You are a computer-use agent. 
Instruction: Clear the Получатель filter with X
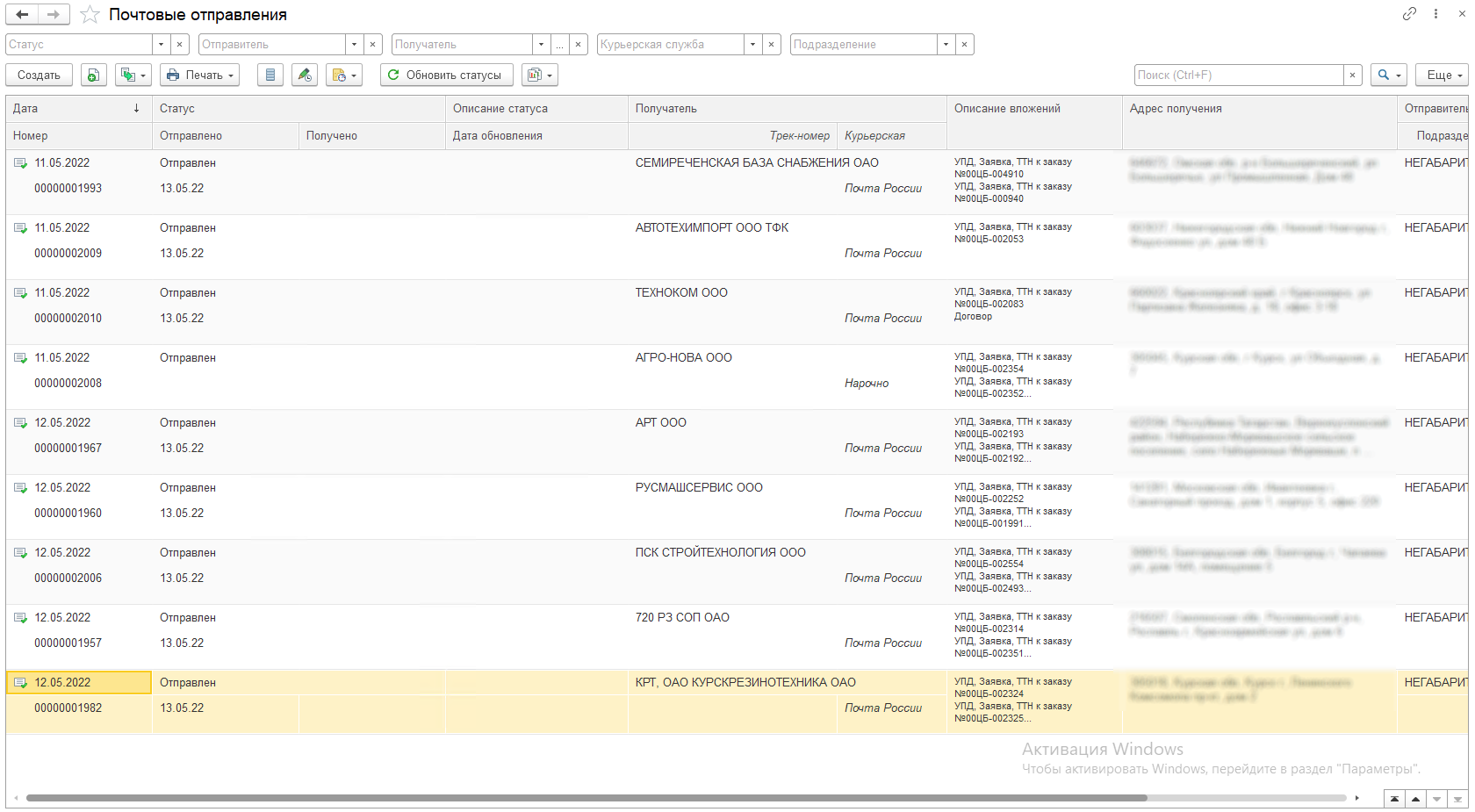(x=579, y=45)
